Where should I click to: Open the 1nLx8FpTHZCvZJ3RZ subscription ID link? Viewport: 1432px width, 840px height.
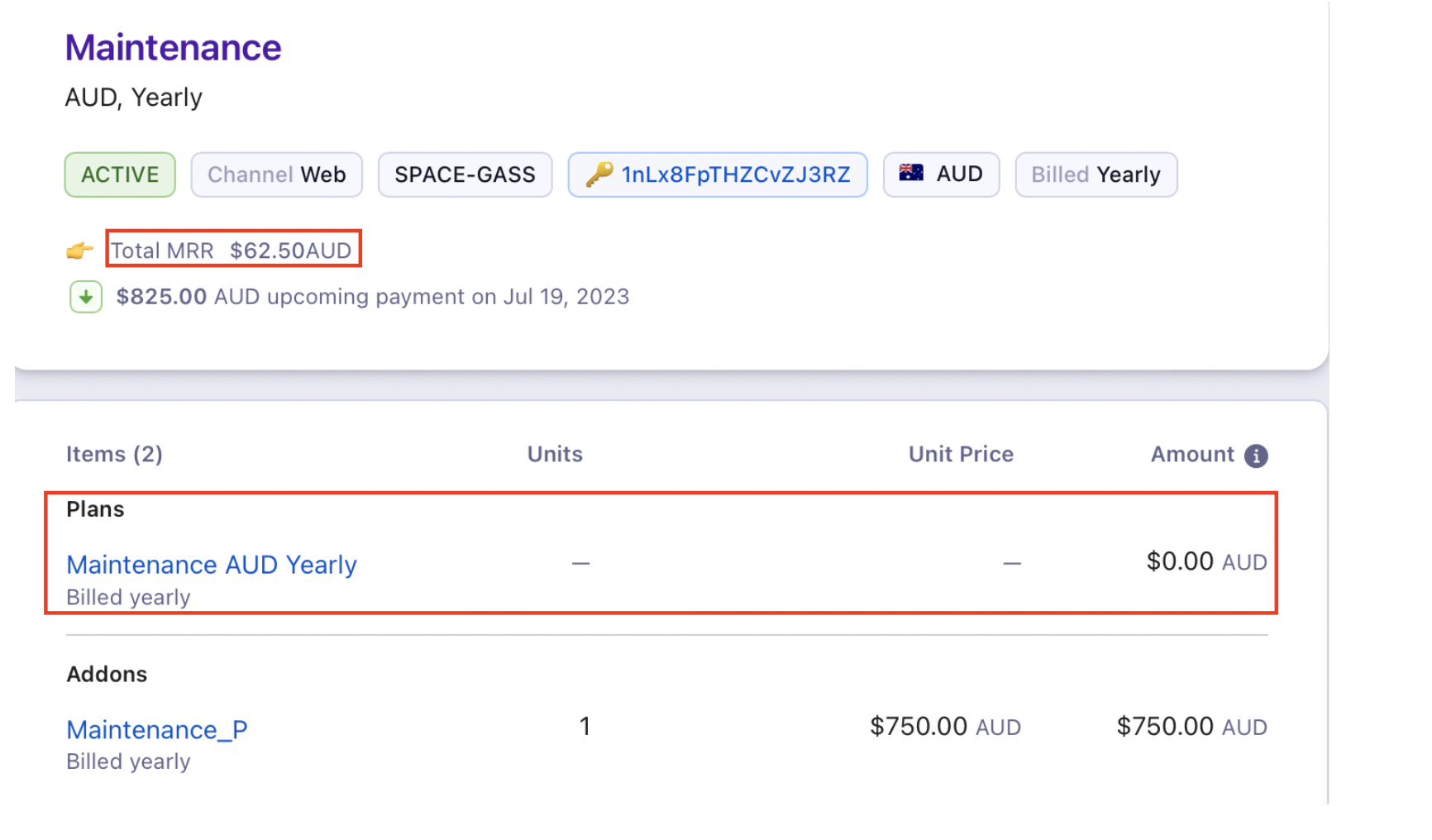735,174
